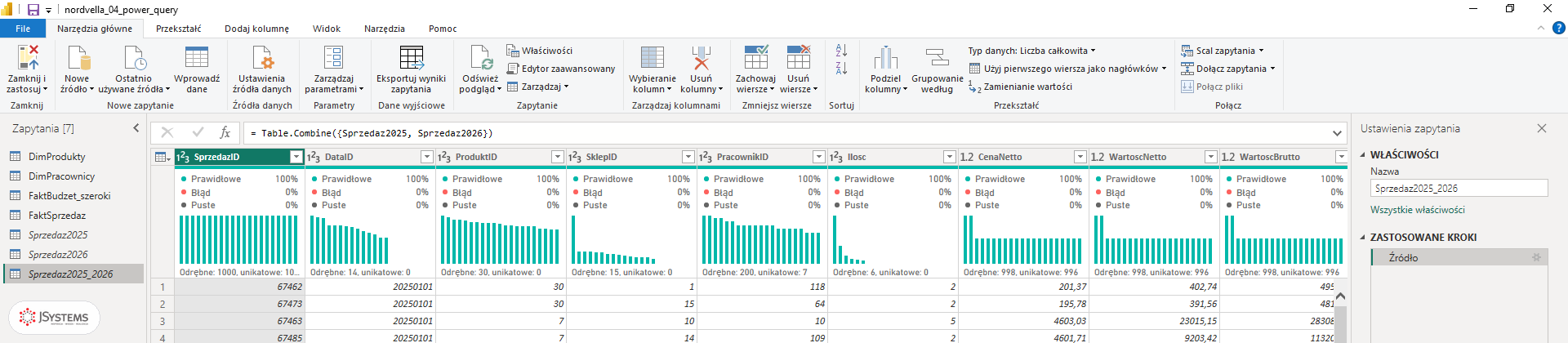Click Podziel kolumny icon
The height and width of the screenshot is (343, 1568).
[885, 58]
